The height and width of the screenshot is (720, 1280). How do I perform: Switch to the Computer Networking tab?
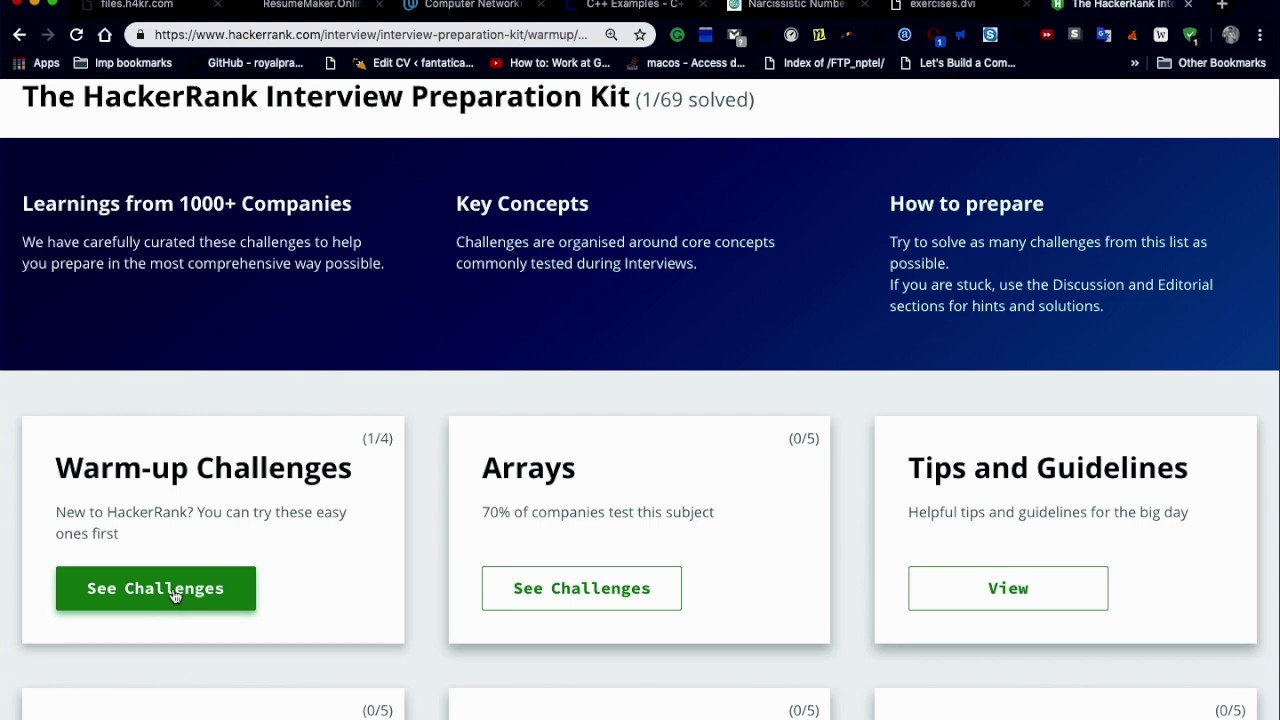click(472, 5)
